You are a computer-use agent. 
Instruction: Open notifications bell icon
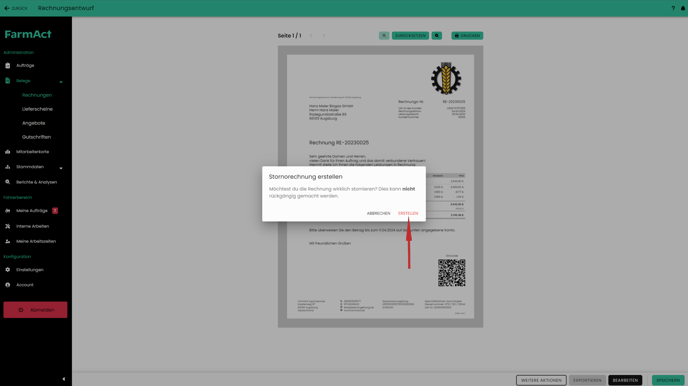683,8
